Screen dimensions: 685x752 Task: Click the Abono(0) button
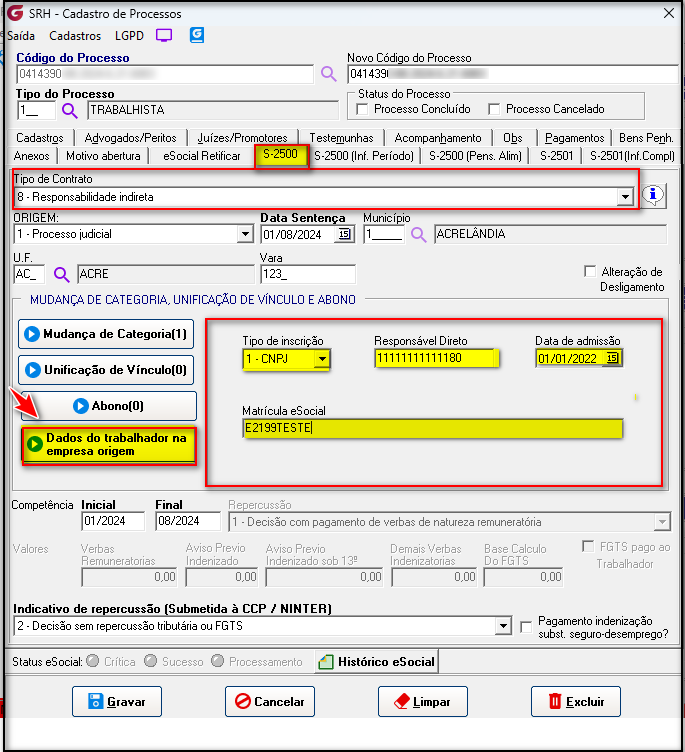tap(108, 406)
